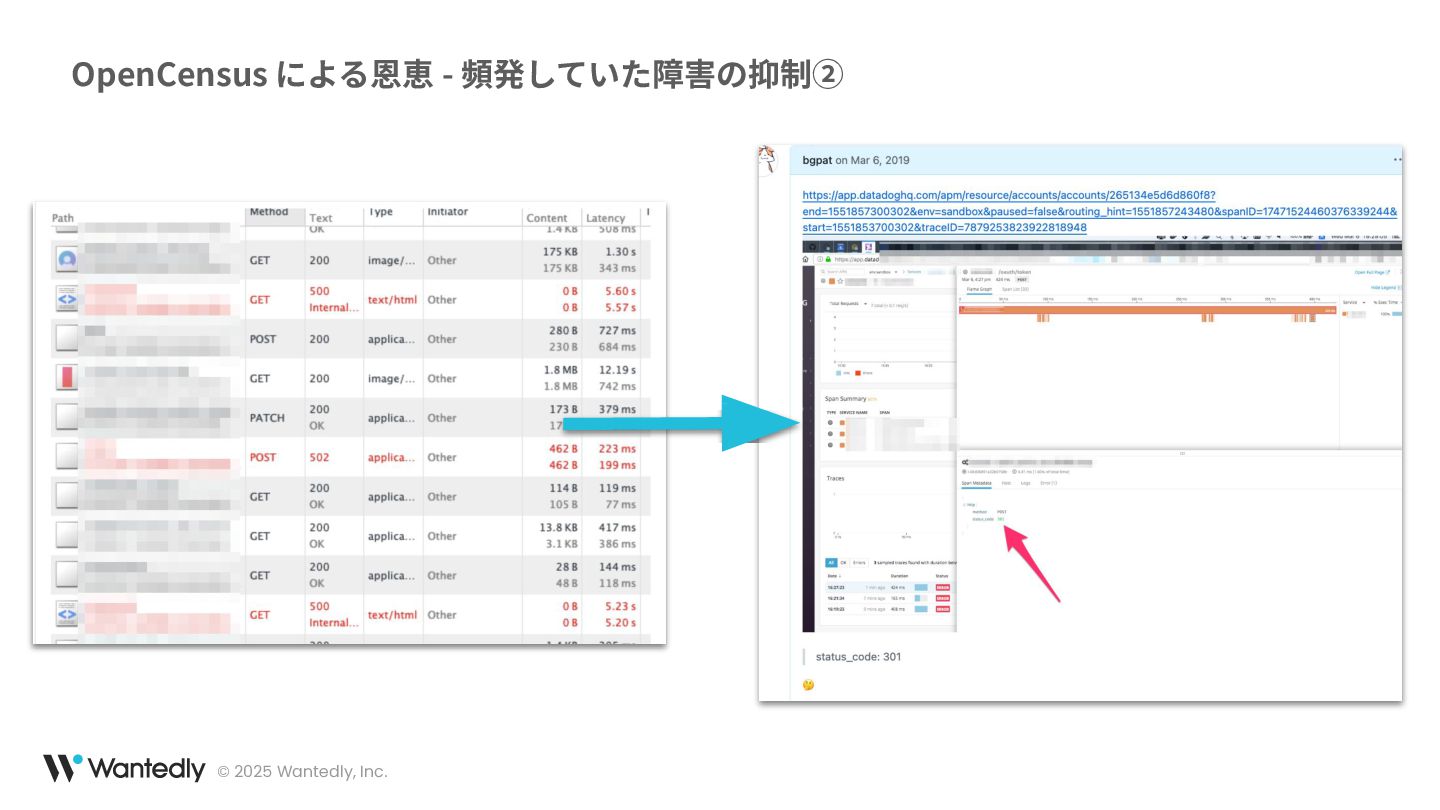This screenshot has height=810, width=1440.
Task: Switch to the Error tab in span details
Action: [x=1048, y=483]
